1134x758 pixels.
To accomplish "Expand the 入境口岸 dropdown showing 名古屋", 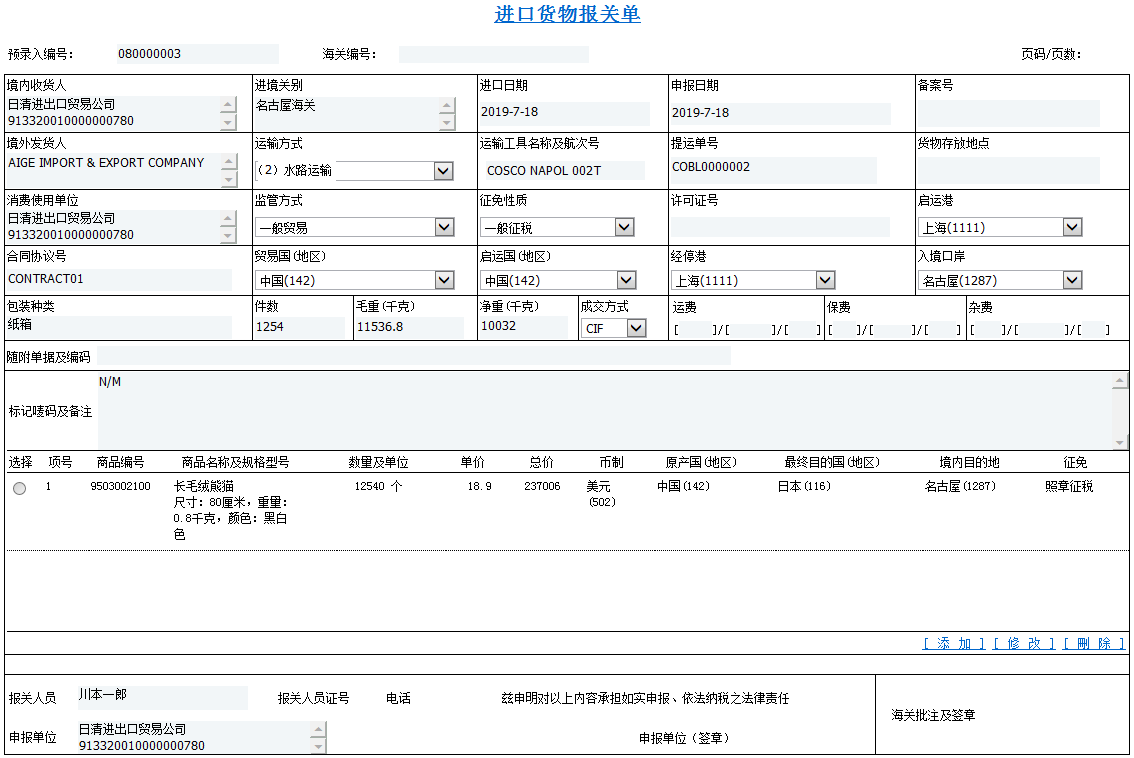I will (1072, 280).
